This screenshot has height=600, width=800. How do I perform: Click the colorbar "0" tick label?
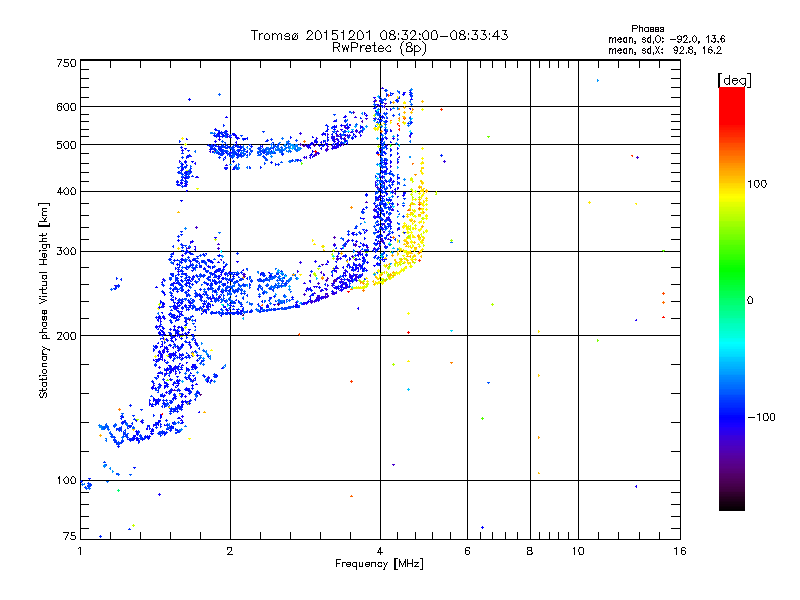(750, 301)
